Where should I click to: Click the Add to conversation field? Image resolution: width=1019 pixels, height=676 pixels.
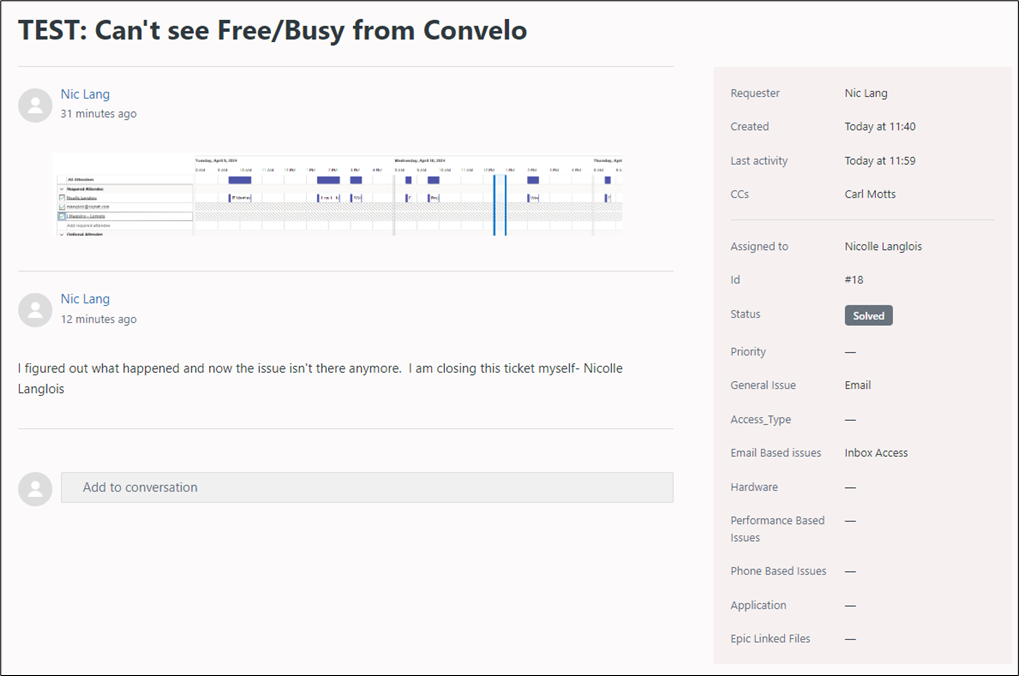coord(366,488)
